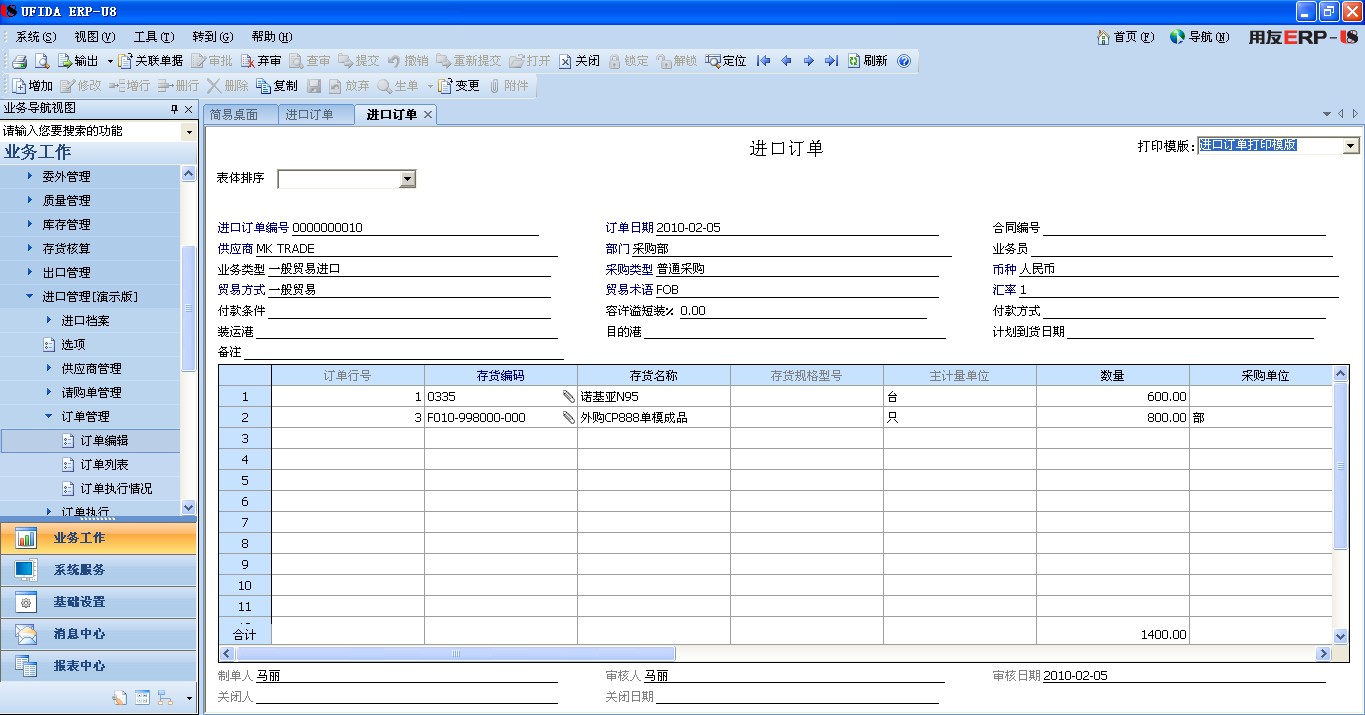Image resolution: width=1365 pixels, height=715 pixels.
Task: Click the 消息中心 panel button
Action: click(x=98, y=634)
